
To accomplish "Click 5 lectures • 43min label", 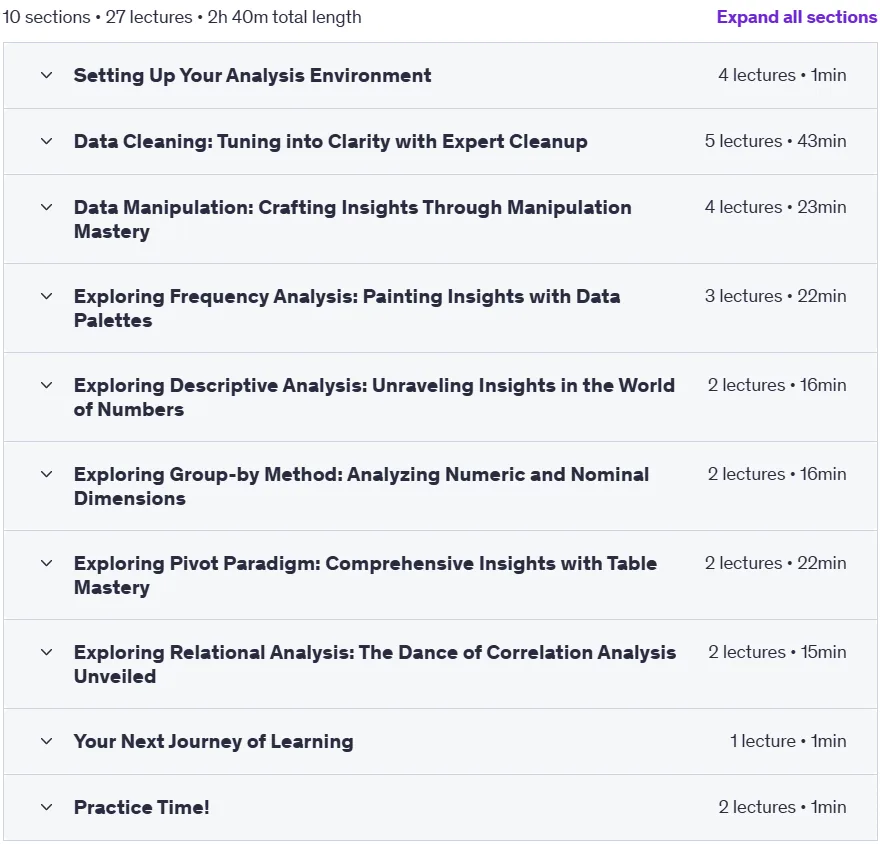I will (775, 141).
